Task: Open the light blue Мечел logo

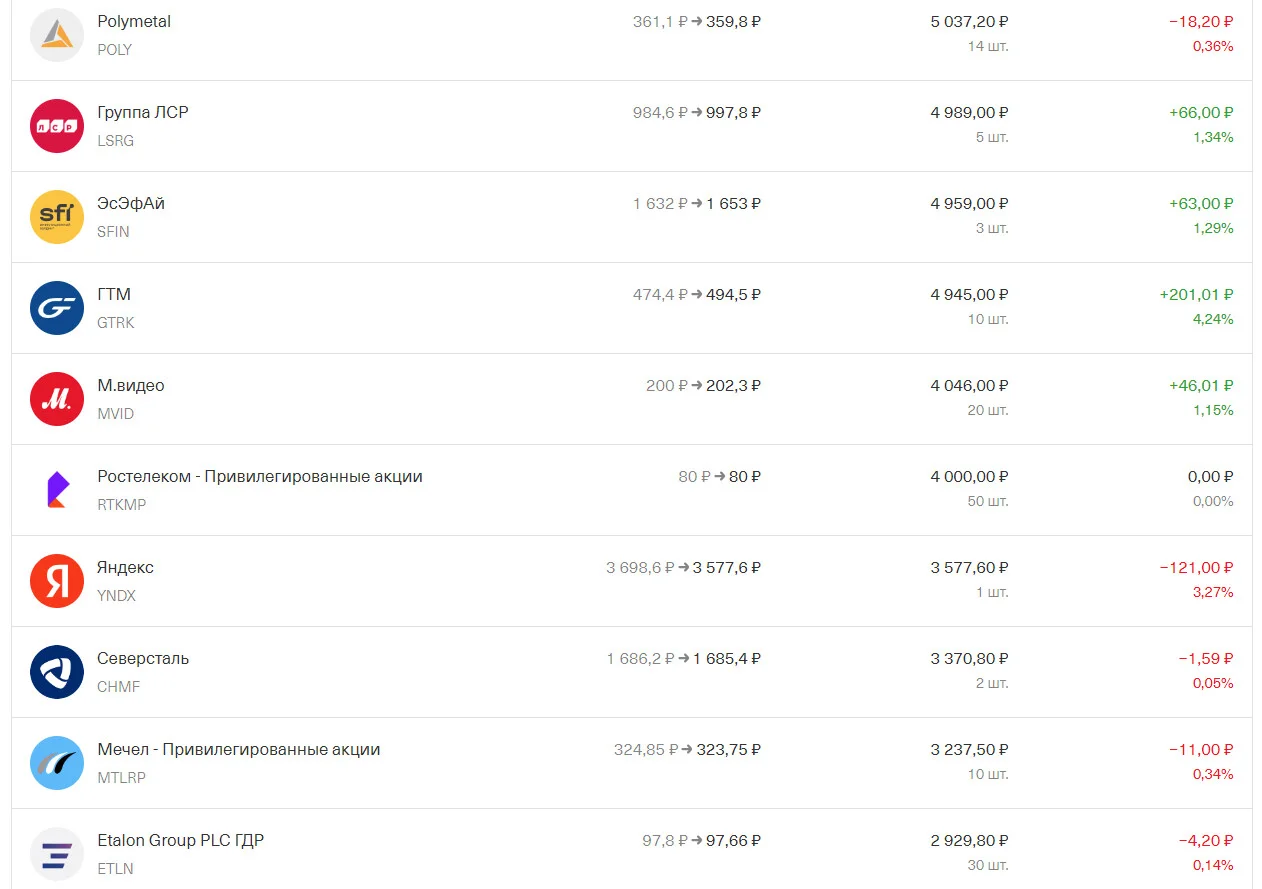Action: [x=57, y=763]
